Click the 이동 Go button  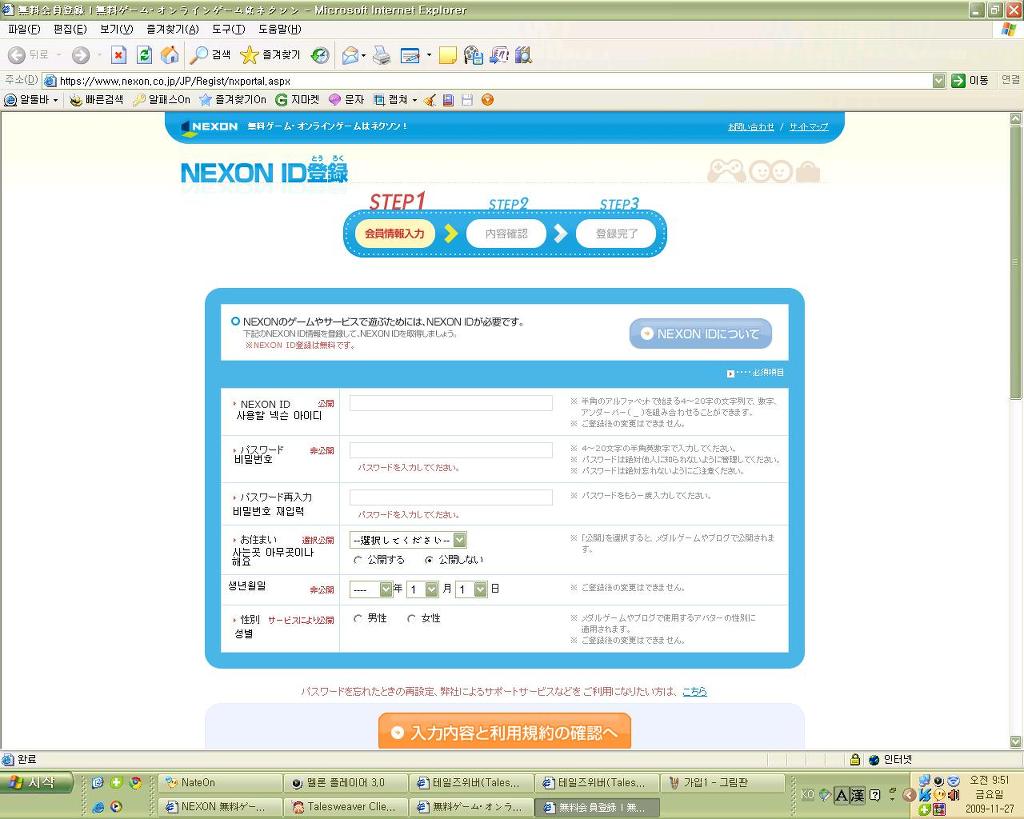[970, 80]
